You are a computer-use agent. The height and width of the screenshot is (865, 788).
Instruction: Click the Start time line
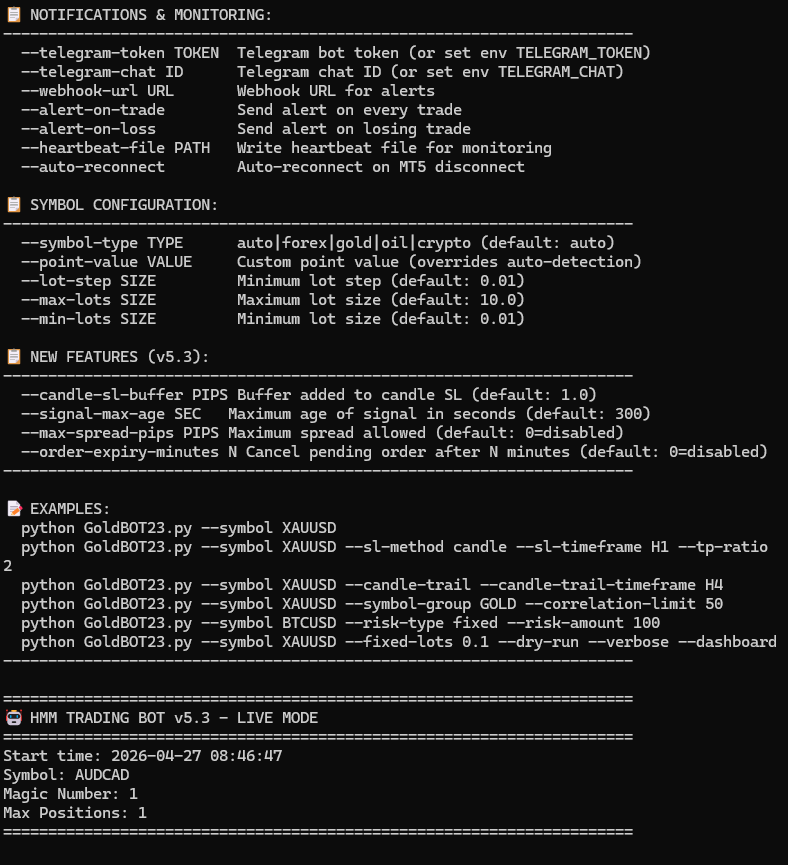[x=142, y=755]
